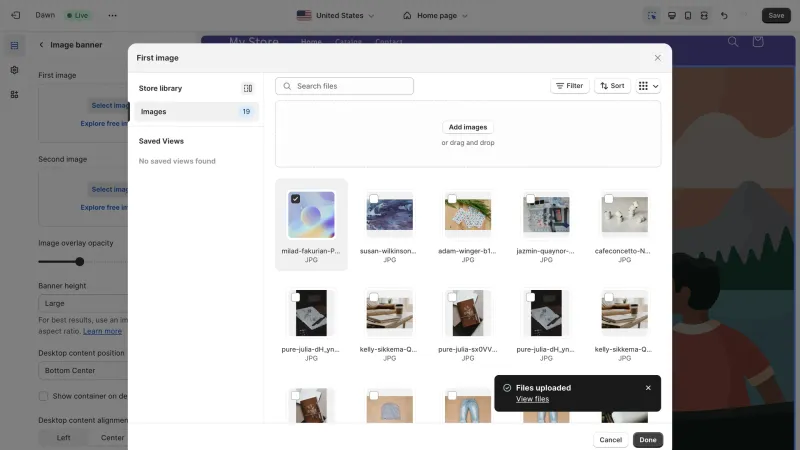Click the store preview cart icon
800x450 pixels.
[758, 41]
